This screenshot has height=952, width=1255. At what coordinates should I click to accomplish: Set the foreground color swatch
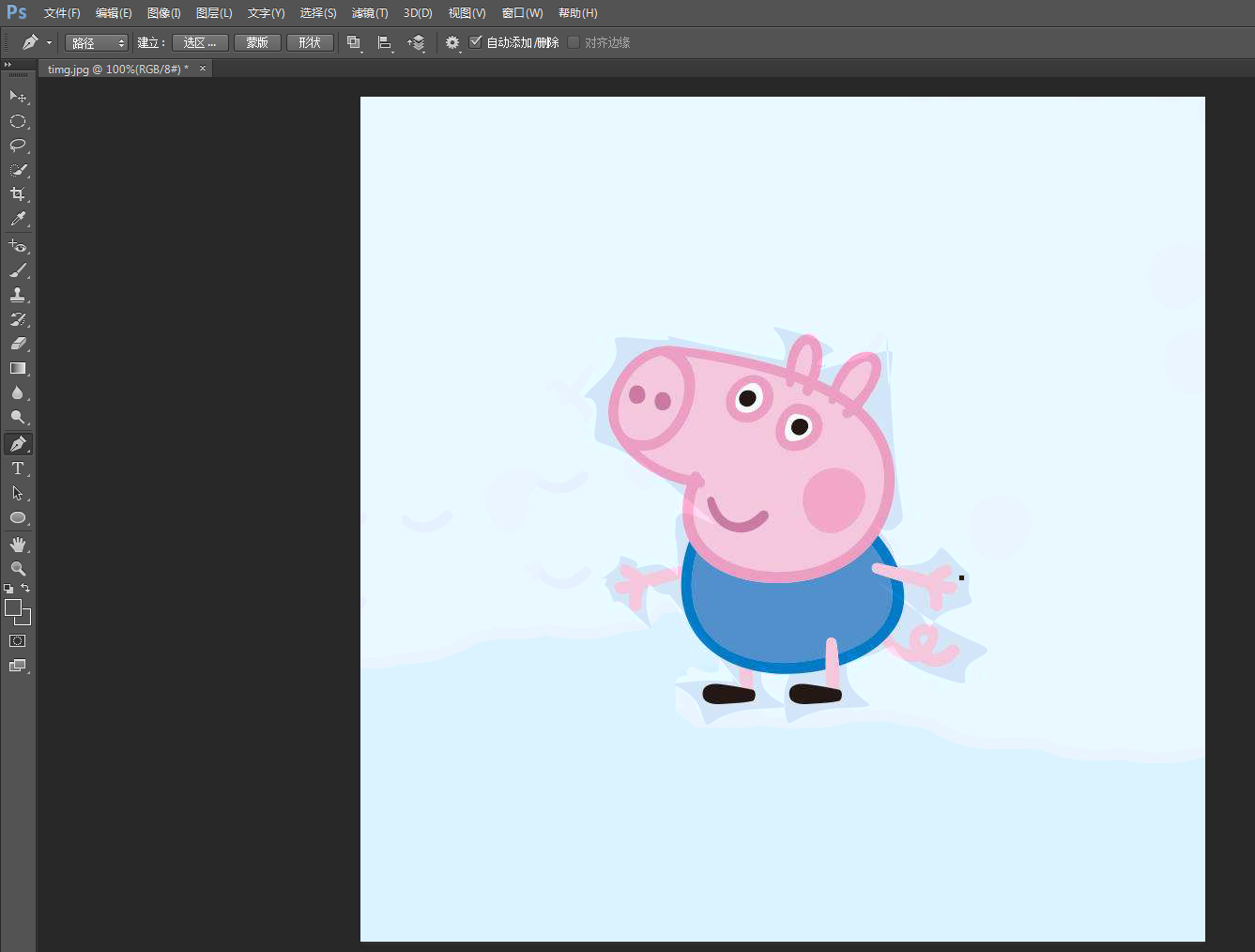click(13, 607)
